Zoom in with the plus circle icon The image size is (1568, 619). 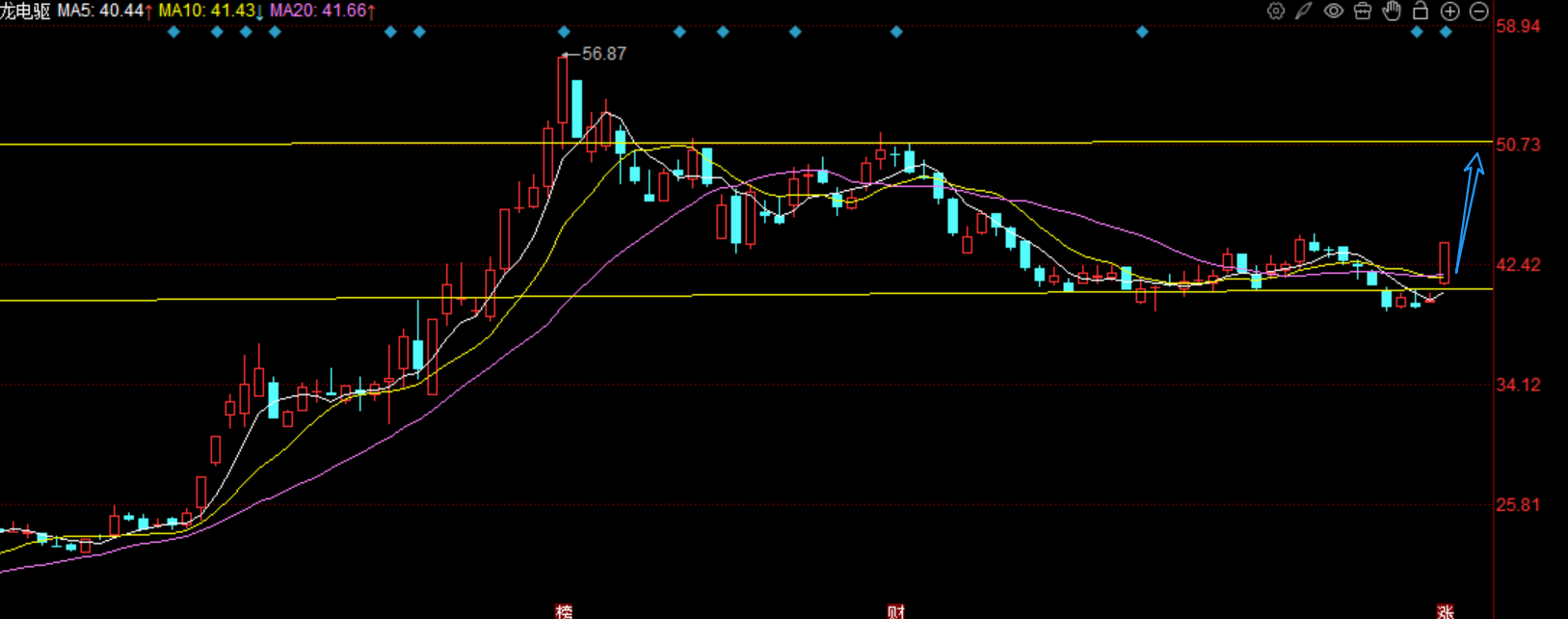(x=1449, y=12)
